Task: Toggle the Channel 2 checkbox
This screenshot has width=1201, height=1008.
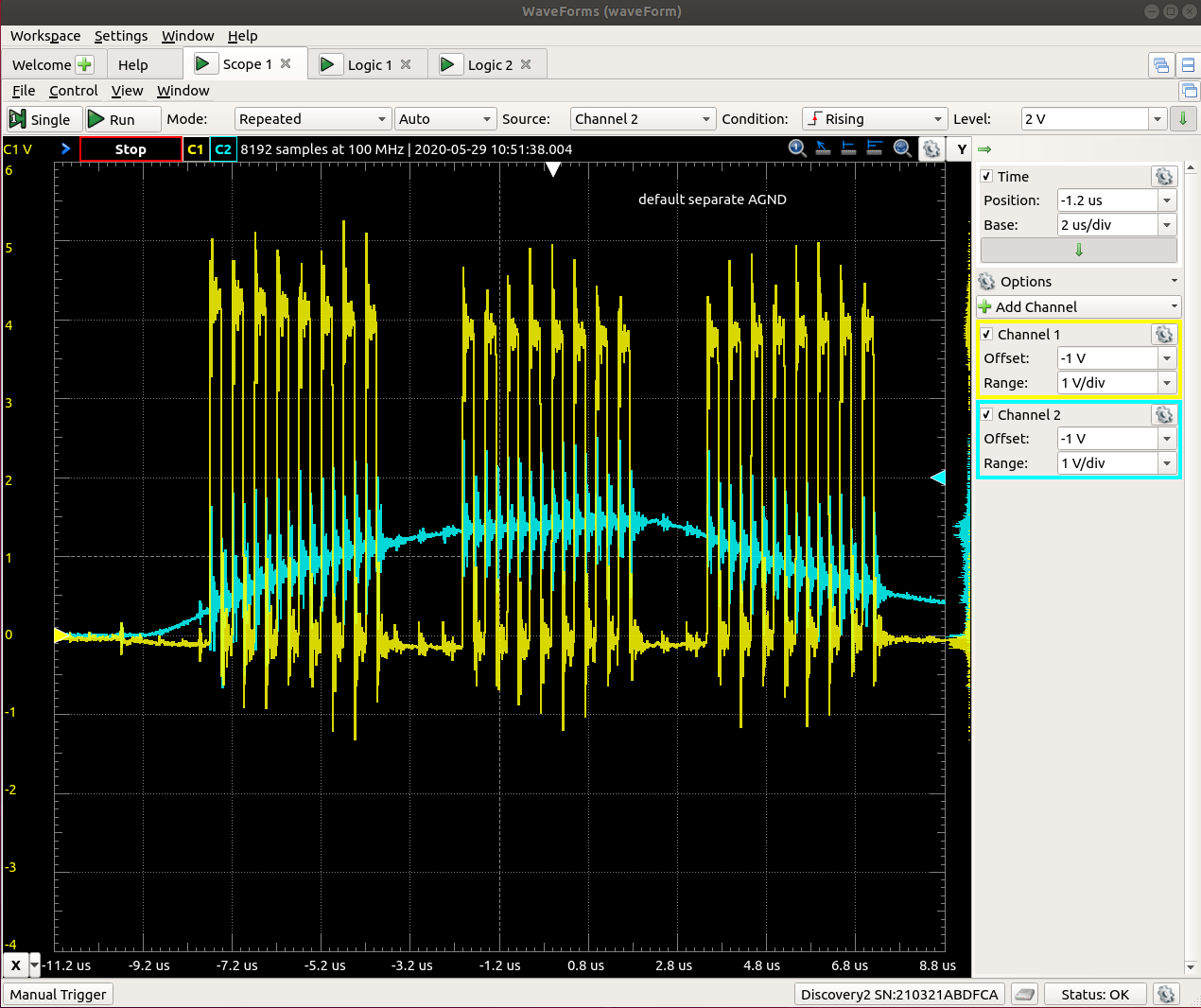Action: pyautogui.click(x=986, y=415)
